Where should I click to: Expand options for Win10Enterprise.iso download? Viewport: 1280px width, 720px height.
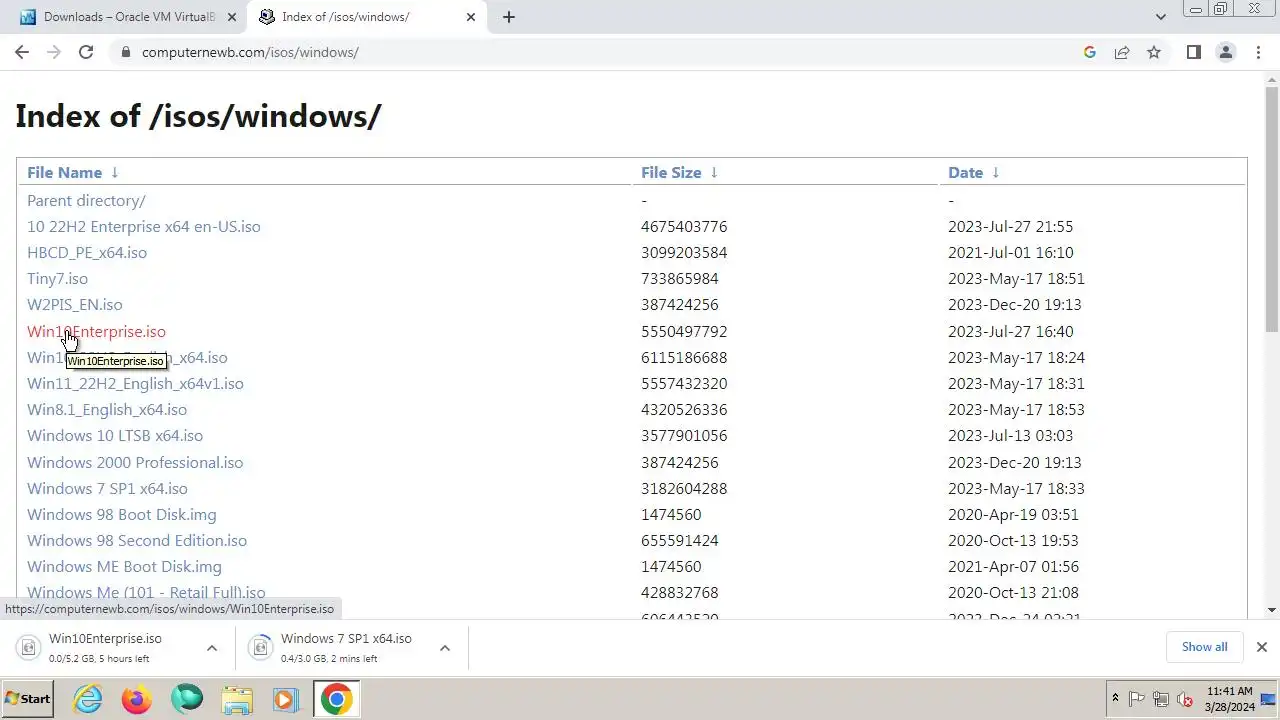pos(212,648)
